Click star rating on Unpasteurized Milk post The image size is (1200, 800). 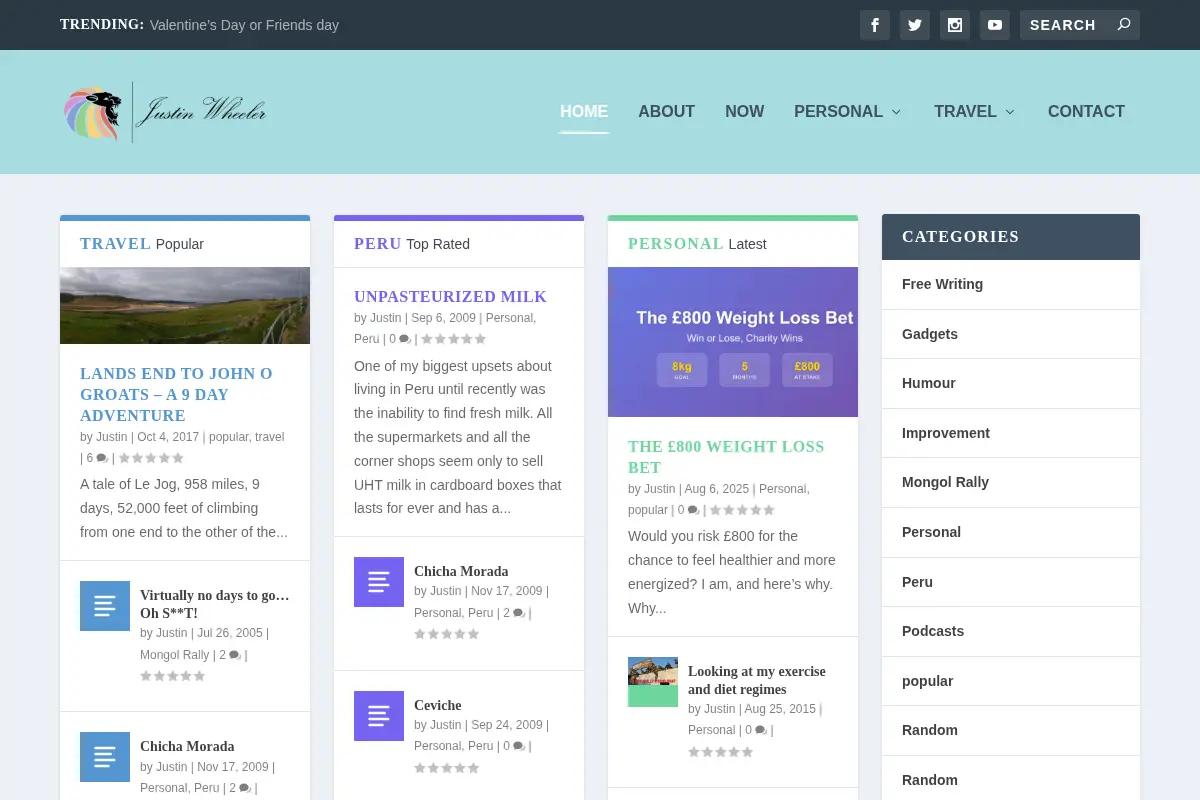(x=453, y=339)
